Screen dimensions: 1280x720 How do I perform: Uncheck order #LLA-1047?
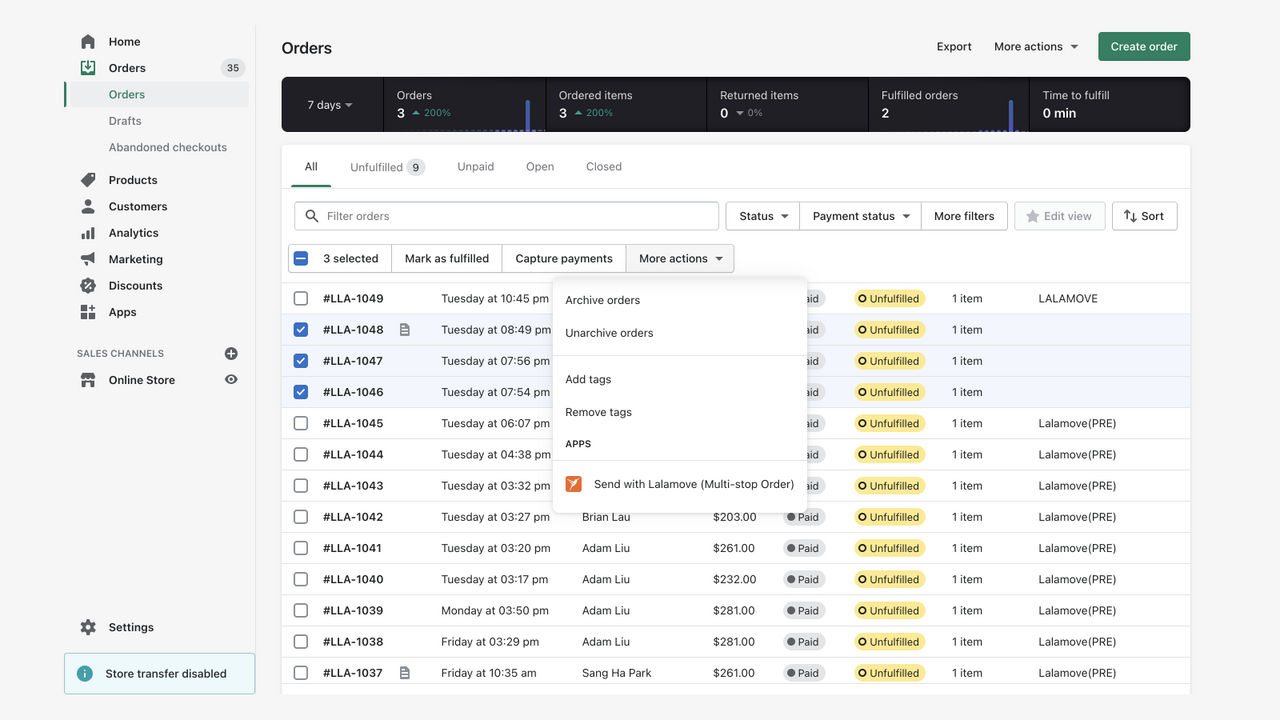pyautogui.click(x=300, y=360)
